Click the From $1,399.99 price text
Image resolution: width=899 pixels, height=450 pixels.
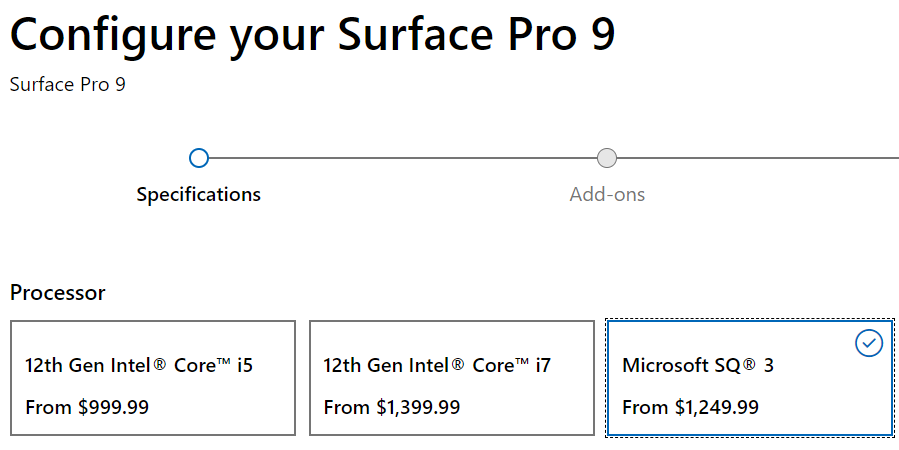pos(392,407)
